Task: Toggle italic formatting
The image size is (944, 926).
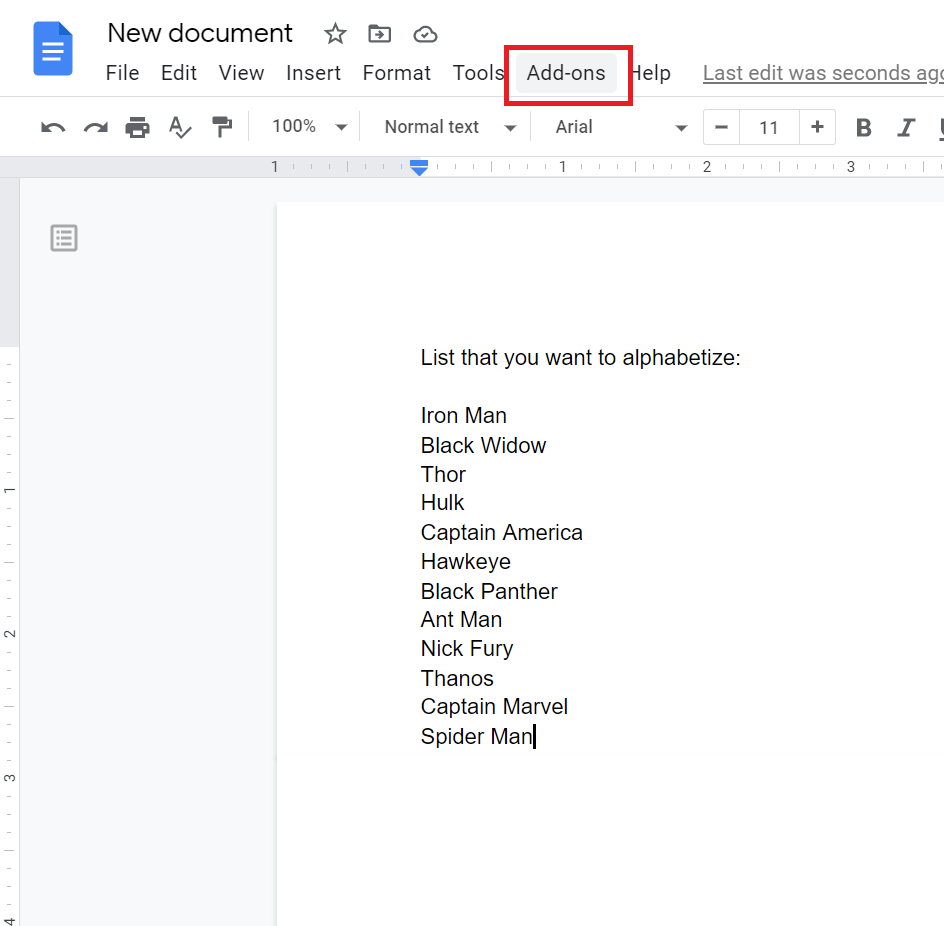Action: tap(905, 127)
